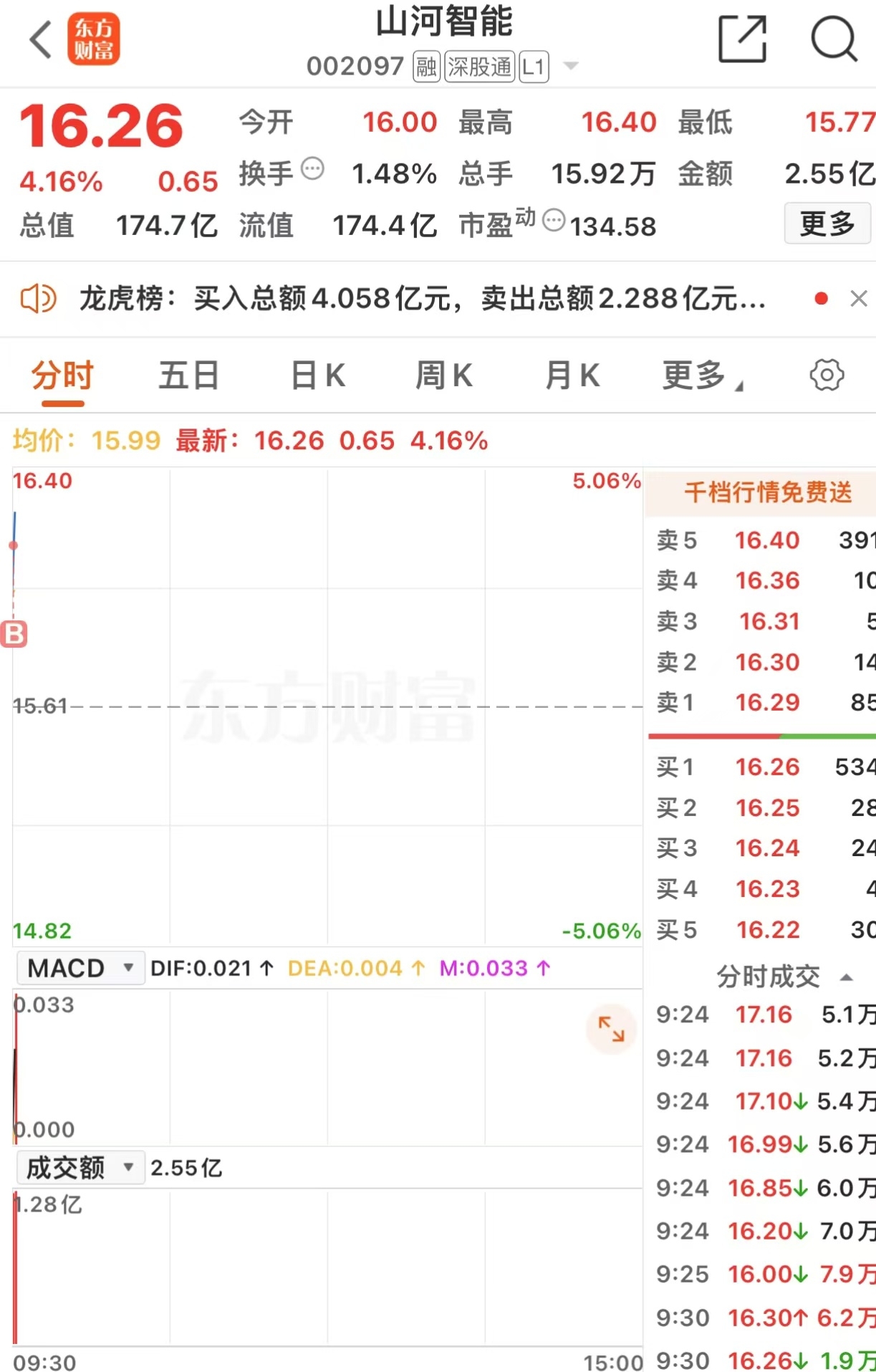Select the 卖4 row at 16.36
Screen dimensions: 876x1372
(761, 580)
